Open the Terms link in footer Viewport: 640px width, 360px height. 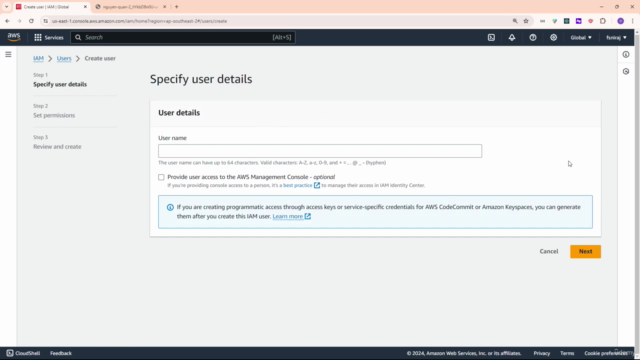point(567,353)
